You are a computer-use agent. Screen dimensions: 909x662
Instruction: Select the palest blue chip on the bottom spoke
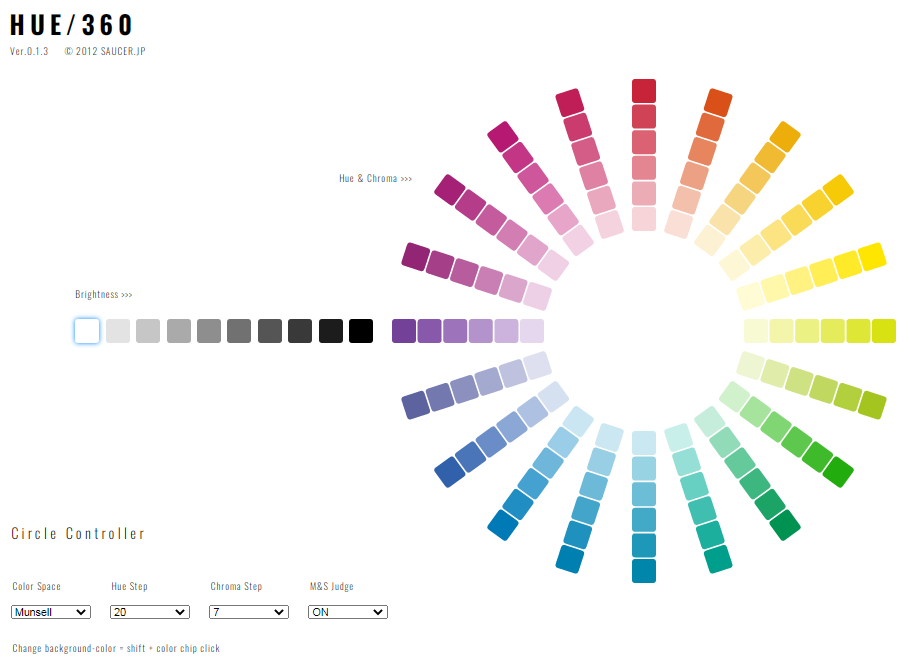tap(644, 443)
